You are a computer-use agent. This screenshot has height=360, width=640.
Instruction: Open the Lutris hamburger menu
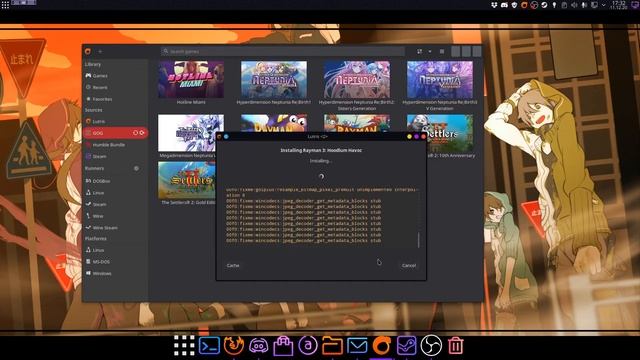click(442, 51)
